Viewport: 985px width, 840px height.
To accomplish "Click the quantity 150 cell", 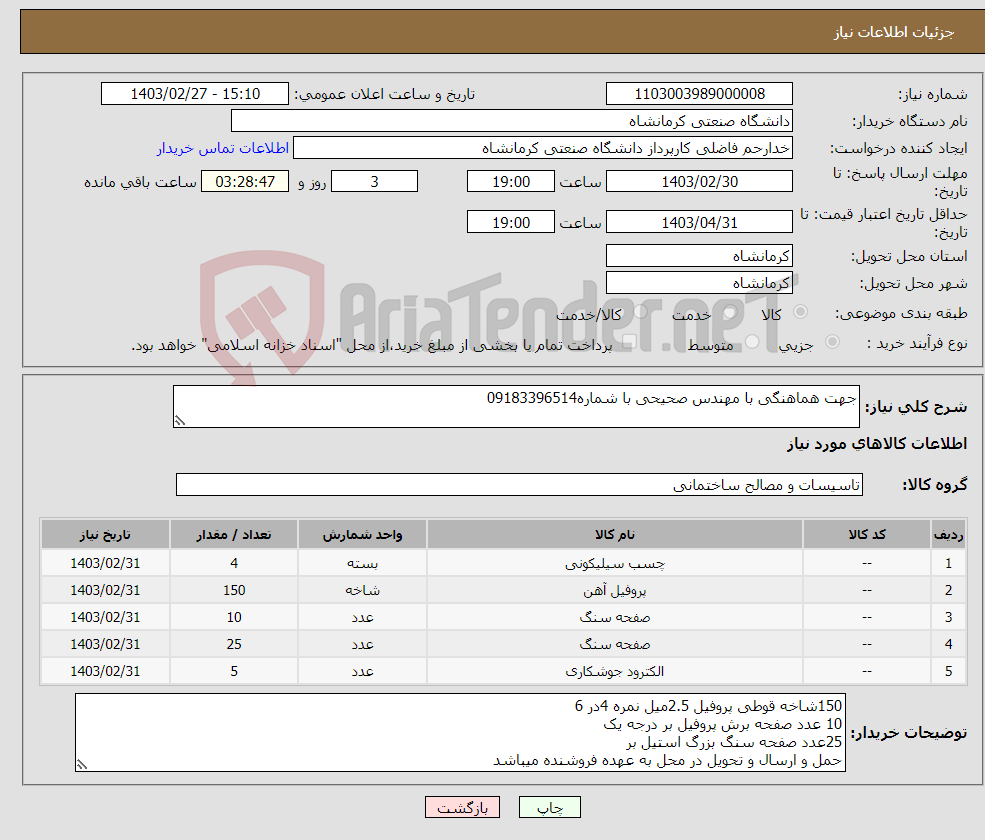I will click(x=234, y=591).
